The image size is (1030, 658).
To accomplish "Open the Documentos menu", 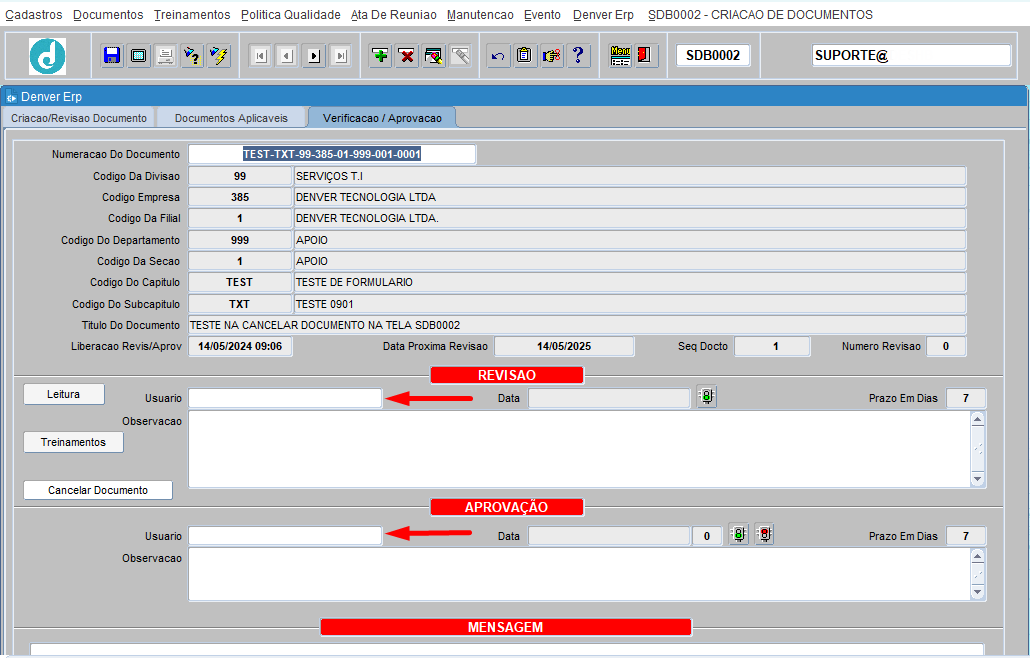I will click(108, 14).
